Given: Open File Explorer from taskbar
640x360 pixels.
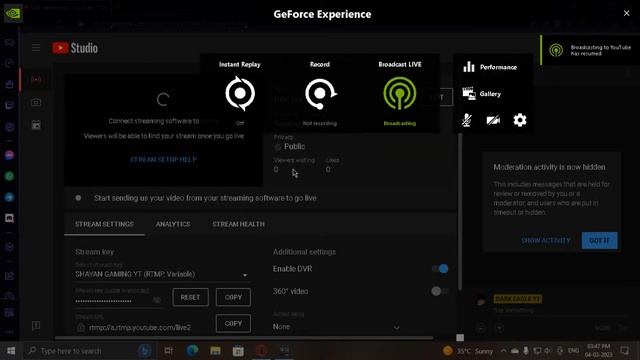Looking at the screenshot, I should [x=215, y=351].
